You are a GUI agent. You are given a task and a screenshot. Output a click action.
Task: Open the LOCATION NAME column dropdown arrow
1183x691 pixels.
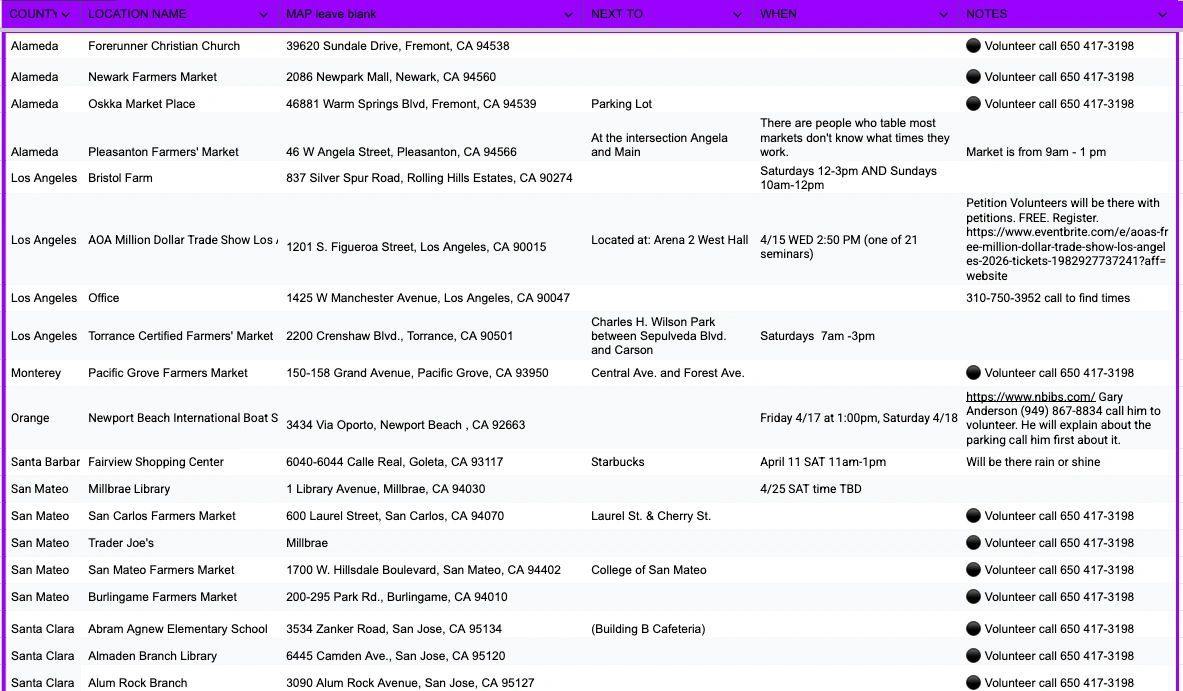264,15
